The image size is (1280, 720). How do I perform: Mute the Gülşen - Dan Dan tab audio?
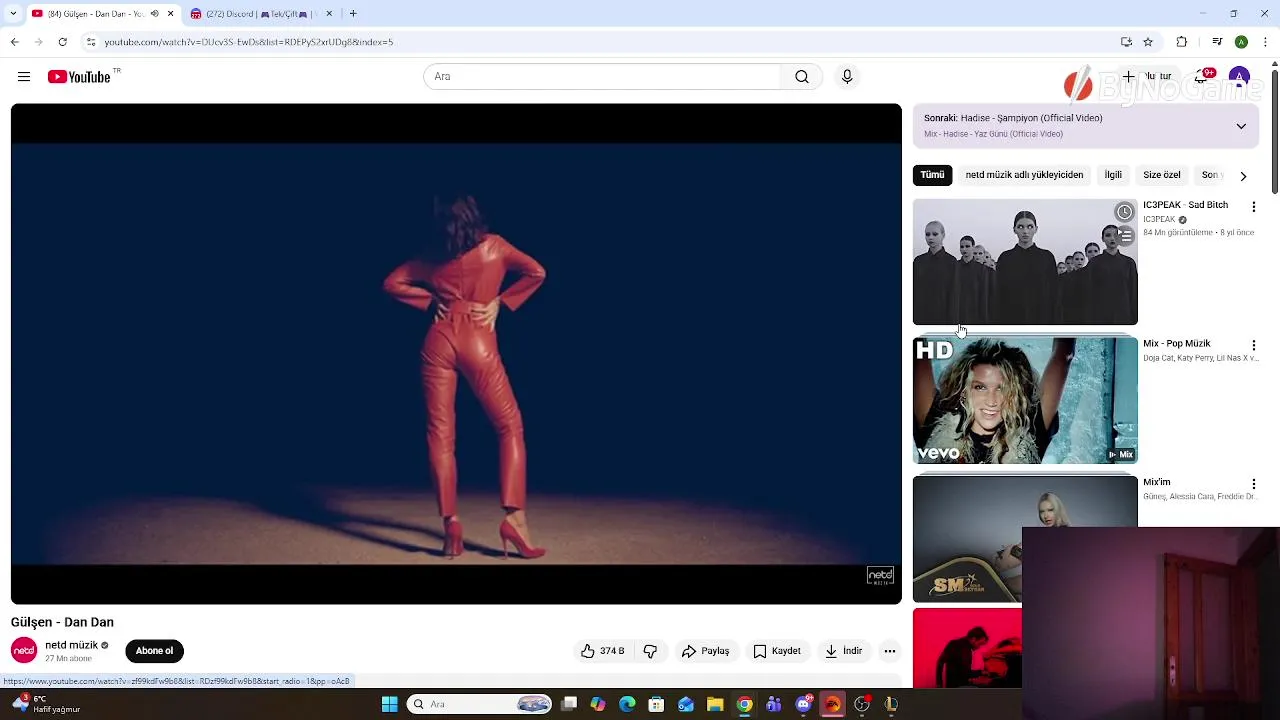point(154,14)
